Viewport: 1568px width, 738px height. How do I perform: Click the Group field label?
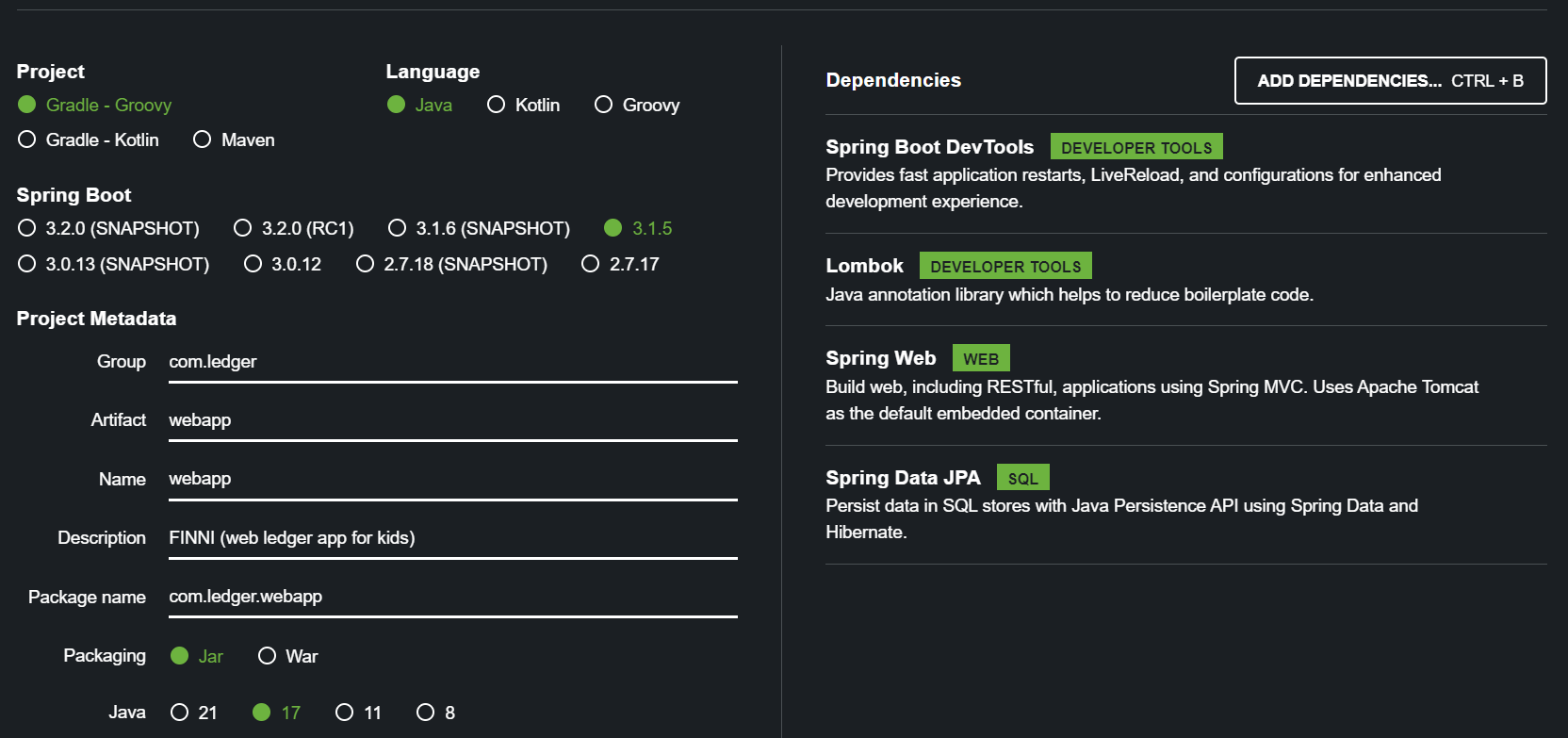122,361
